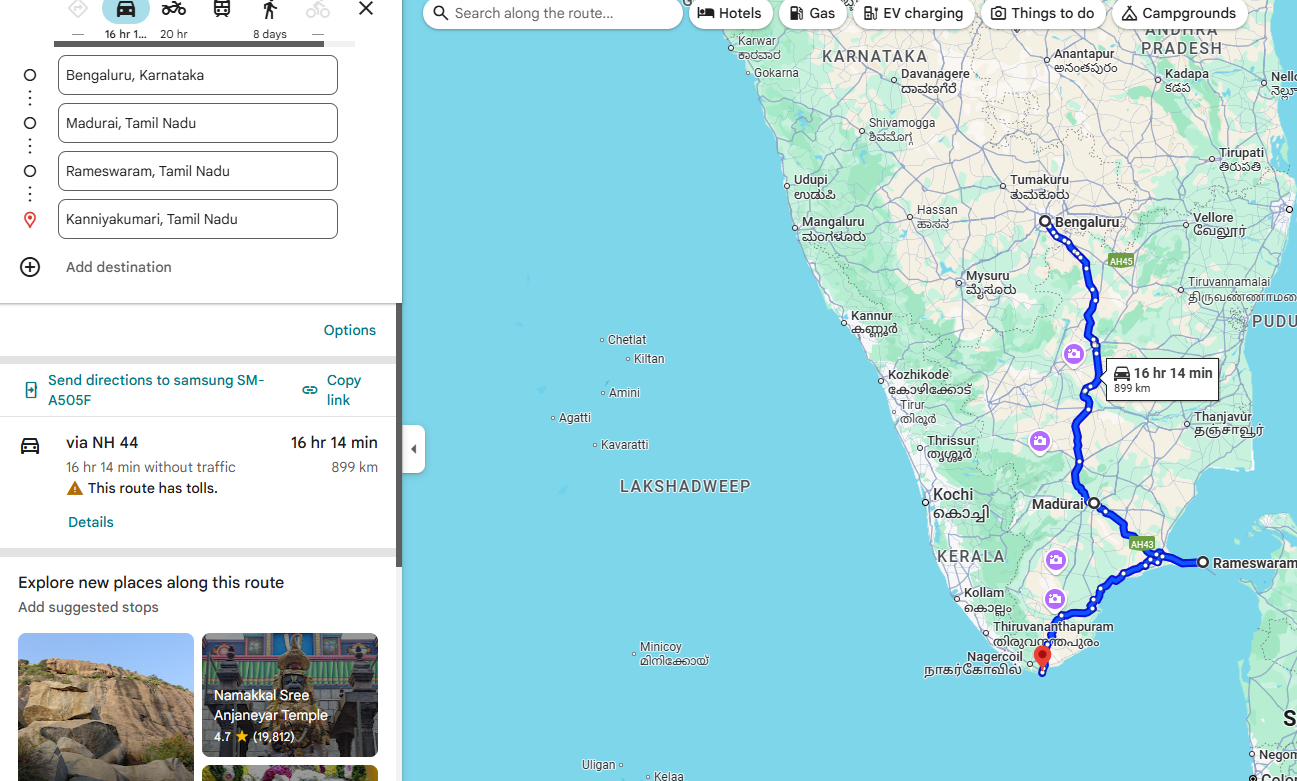The height and width of the screenshot is (781, 1297).
Task: Click the 899 km distance text
Action: click(x=354, y=467)
